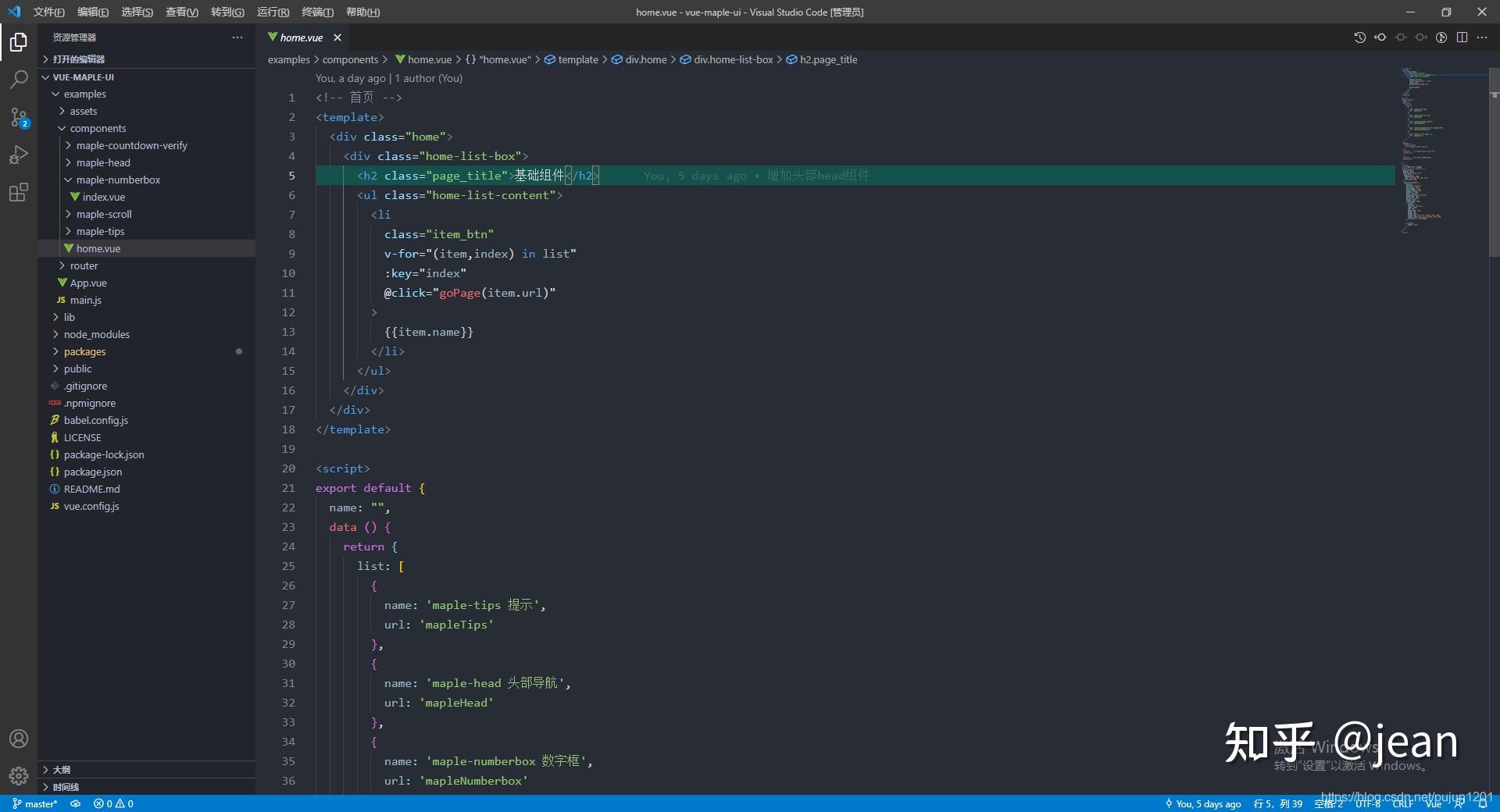Select Vue language mode in status bar

click(1434, 803)
